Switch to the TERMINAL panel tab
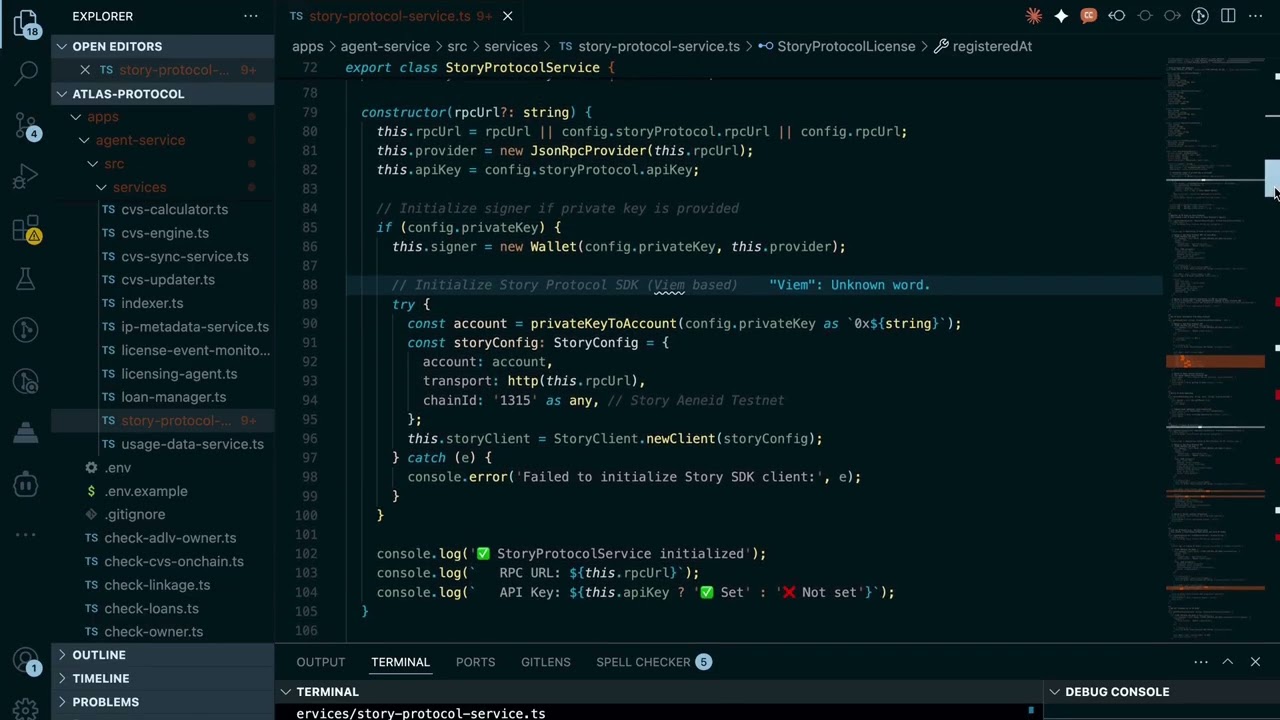 (400, 662)
